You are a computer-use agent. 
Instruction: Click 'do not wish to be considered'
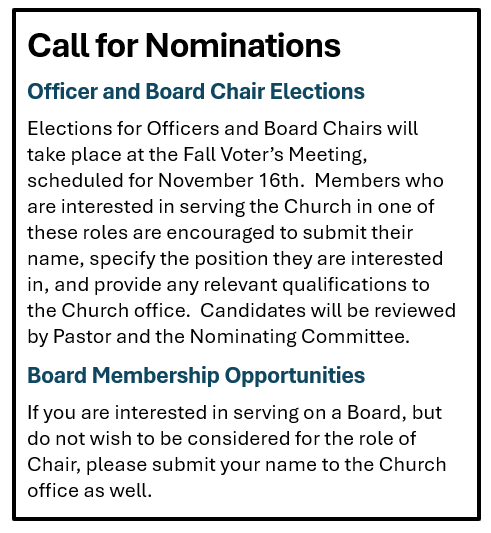click(x=158, y=439)
